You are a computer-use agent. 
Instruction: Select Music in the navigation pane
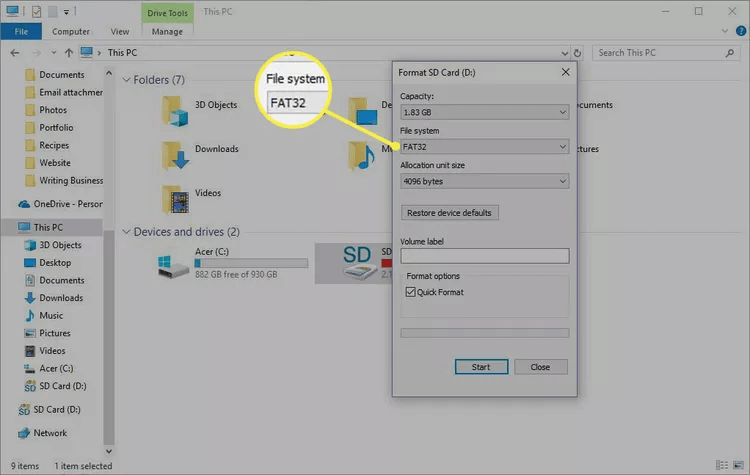tap(50, 315)
